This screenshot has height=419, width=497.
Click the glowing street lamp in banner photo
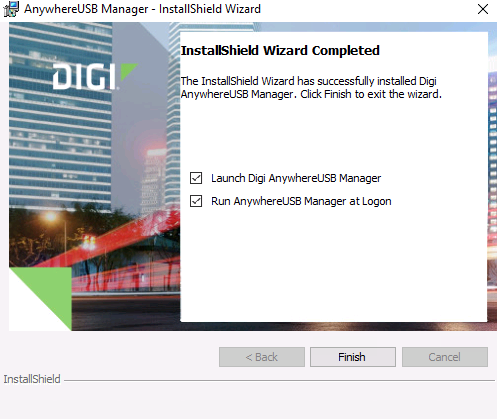[51, 217]
